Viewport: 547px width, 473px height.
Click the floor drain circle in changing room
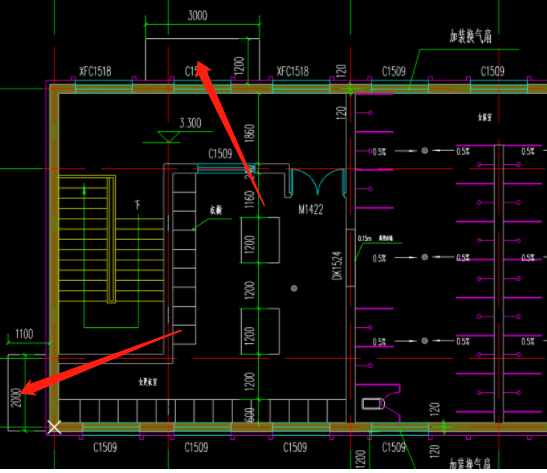coord(294,288)
